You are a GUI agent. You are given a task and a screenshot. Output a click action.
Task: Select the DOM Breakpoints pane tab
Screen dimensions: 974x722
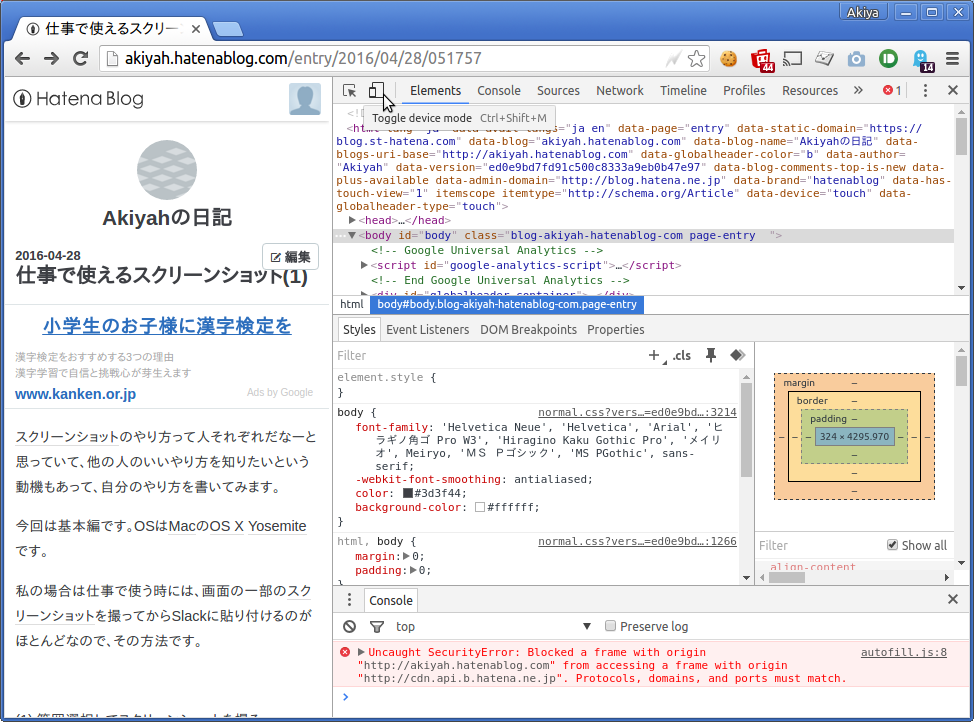(529, 329)
